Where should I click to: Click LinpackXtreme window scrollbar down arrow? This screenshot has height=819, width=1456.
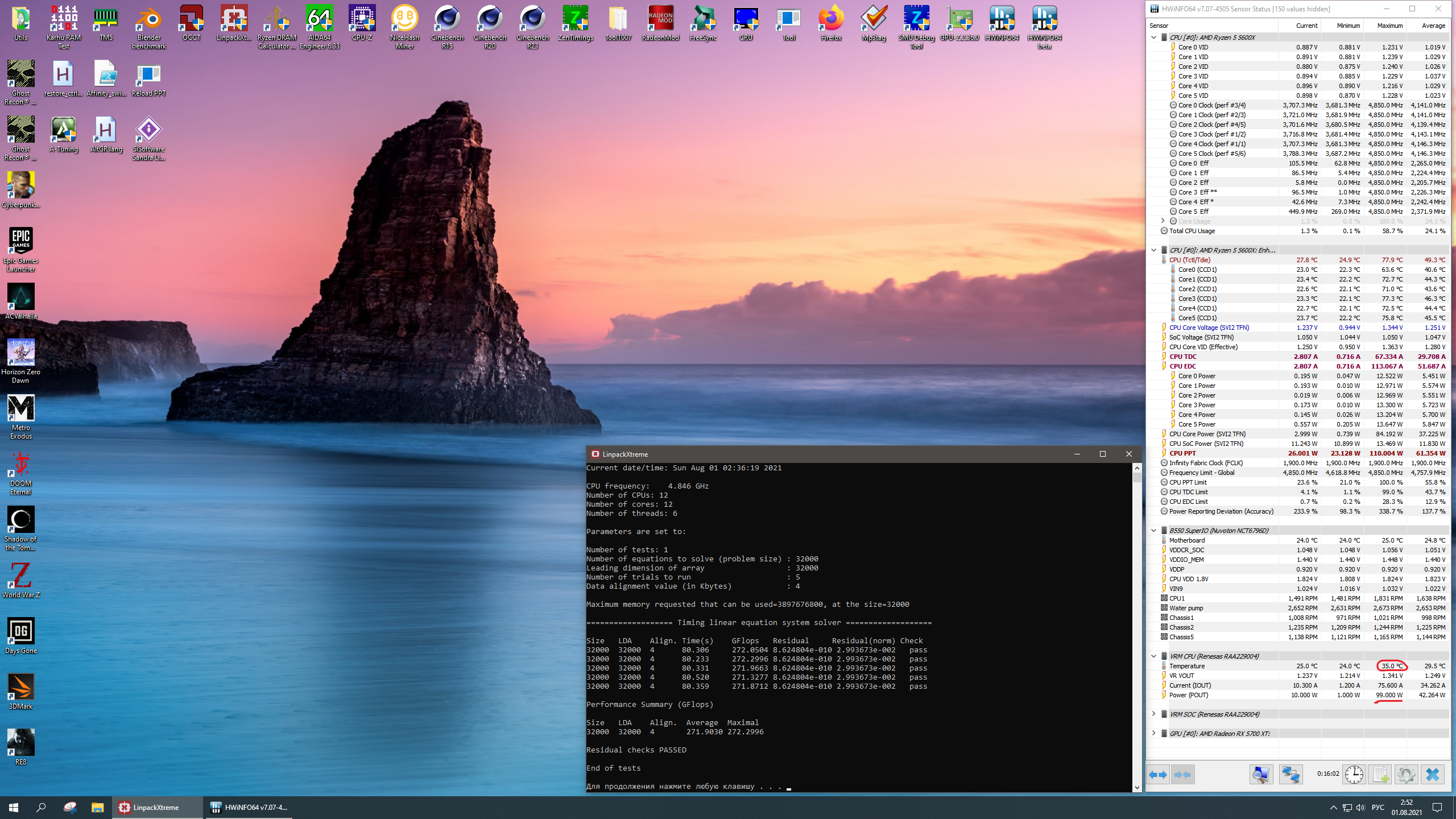point(1137,788)
